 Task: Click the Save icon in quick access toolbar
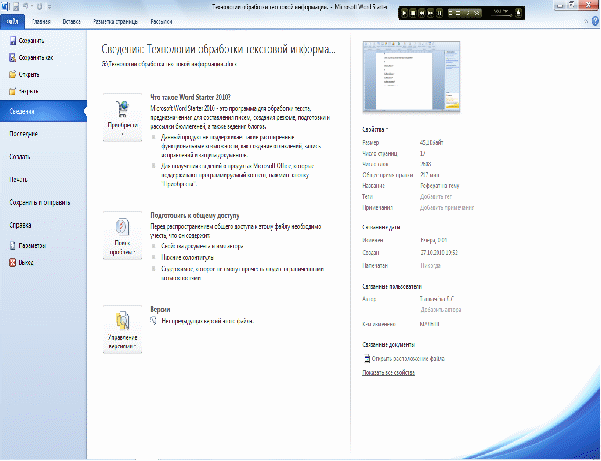(x=16, y=6)
